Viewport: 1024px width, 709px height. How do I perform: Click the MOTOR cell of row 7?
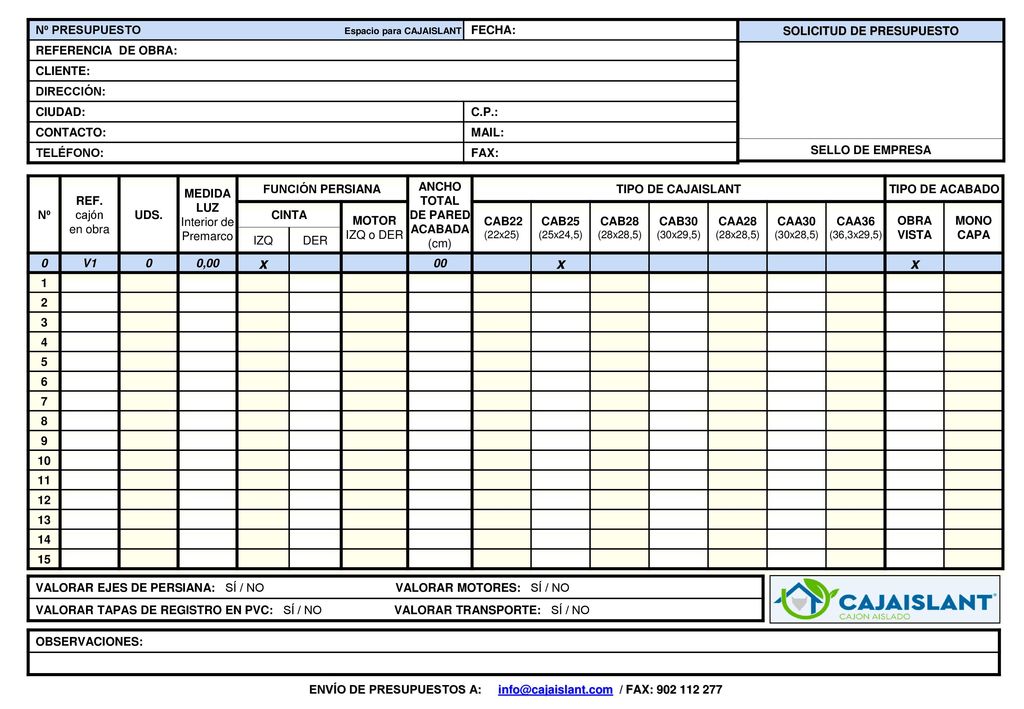[x=374, y=402]
